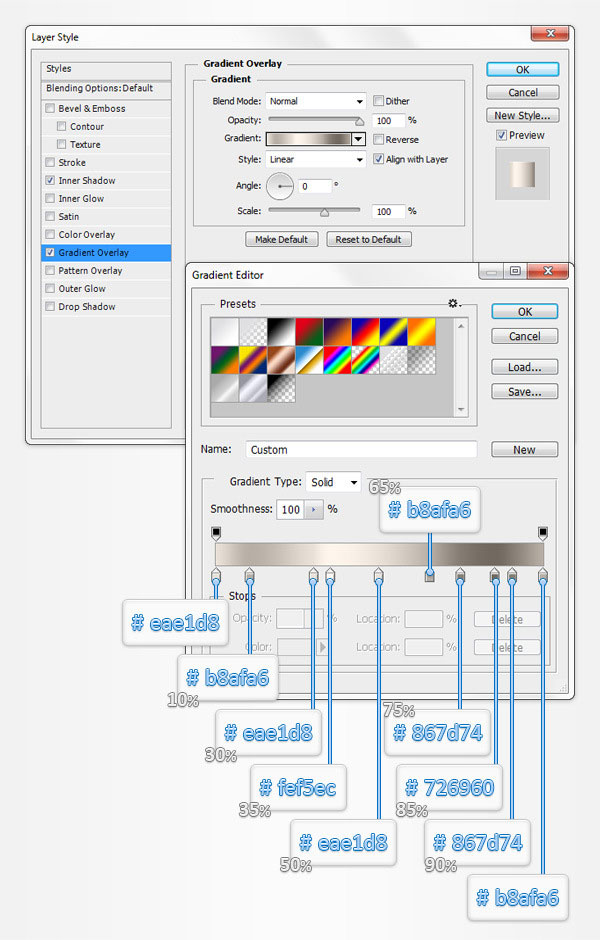This screenshot has height=940, width=600.
Task: Select the color stop at 50% location
Action: click(x=378, y=576)
